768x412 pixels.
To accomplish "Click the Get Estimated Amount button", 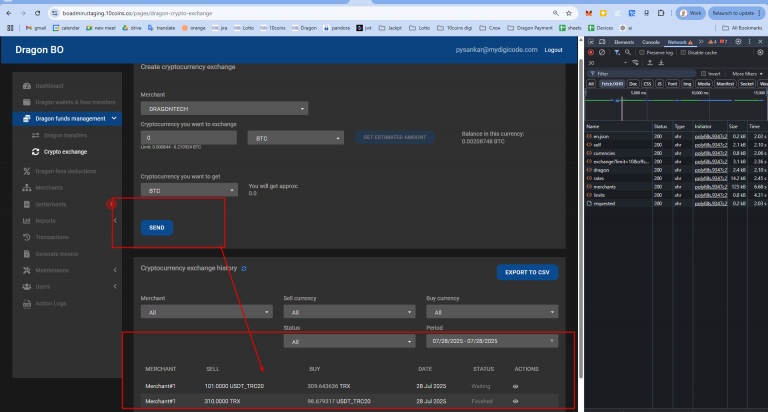I will click(x=394, y=137).
